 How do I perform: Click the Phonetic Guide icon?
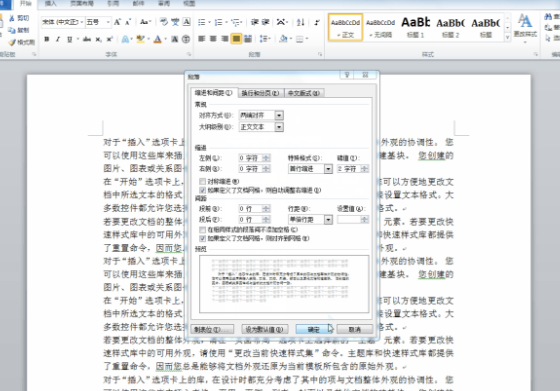tap(175, 22)
